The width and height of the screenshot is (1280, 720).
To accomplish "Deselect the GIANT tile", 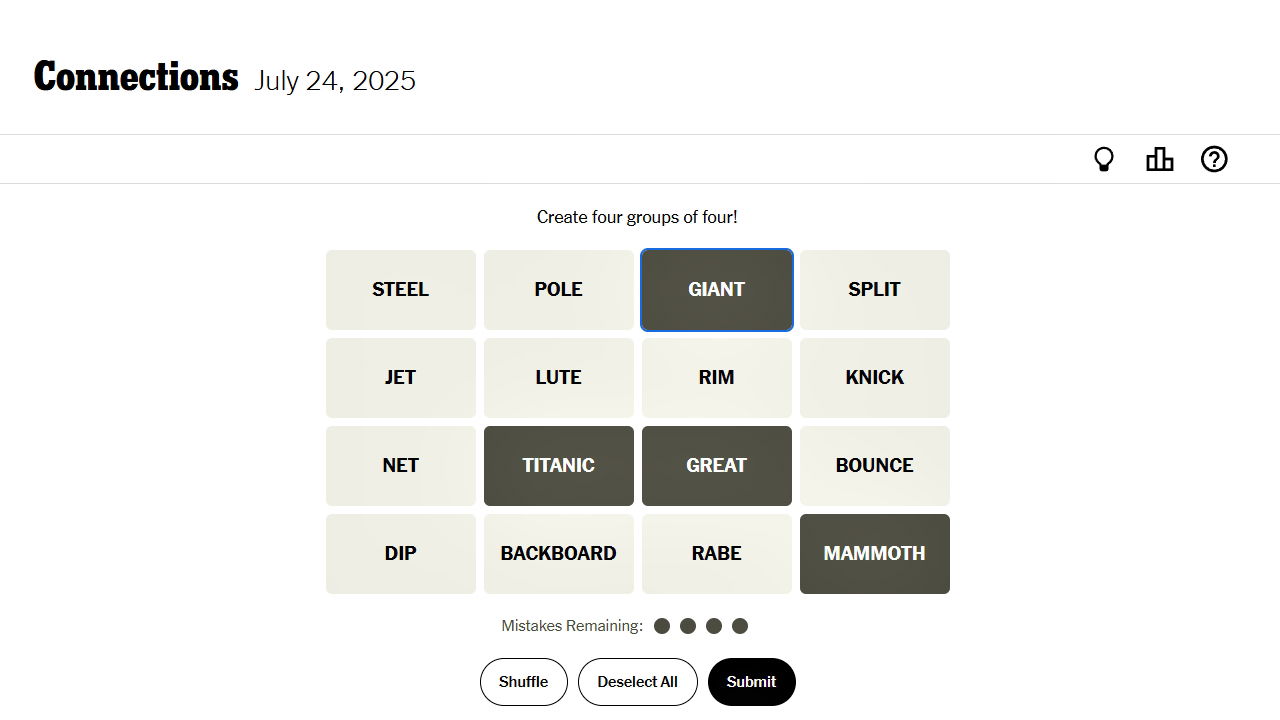I will [x=716, y=289].
